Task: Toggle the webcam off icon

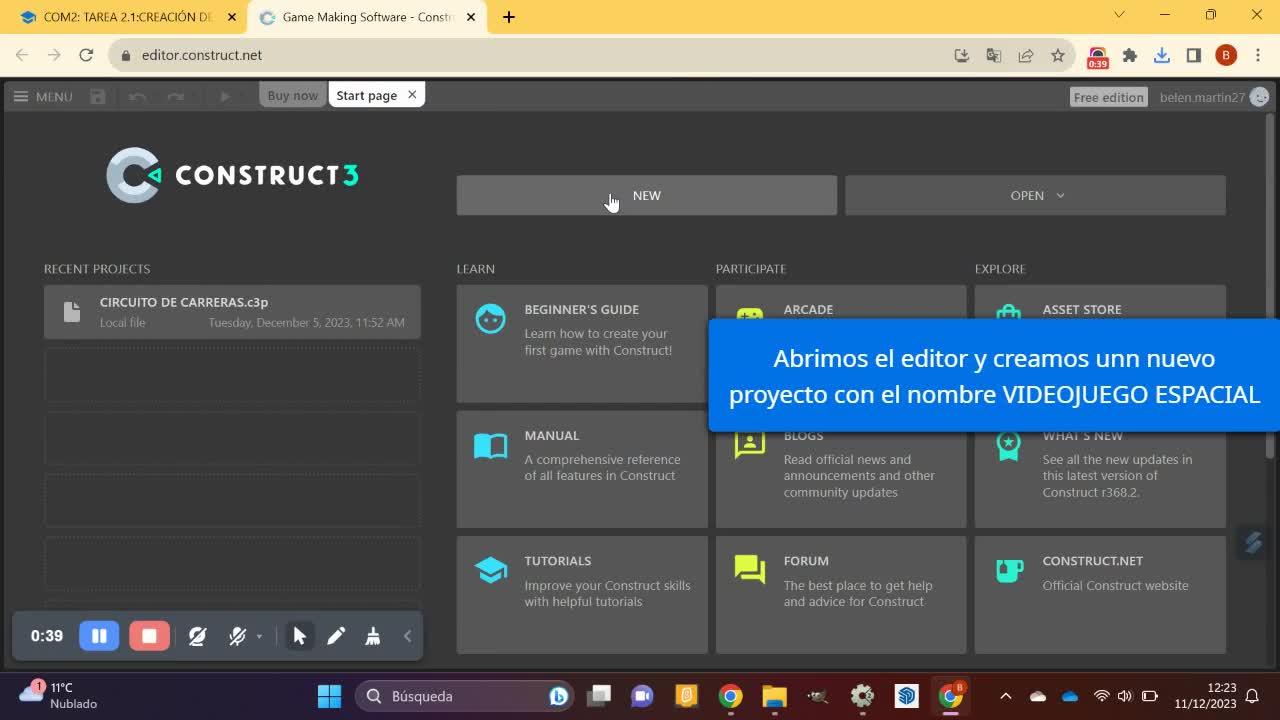Action: pos(197,636)
